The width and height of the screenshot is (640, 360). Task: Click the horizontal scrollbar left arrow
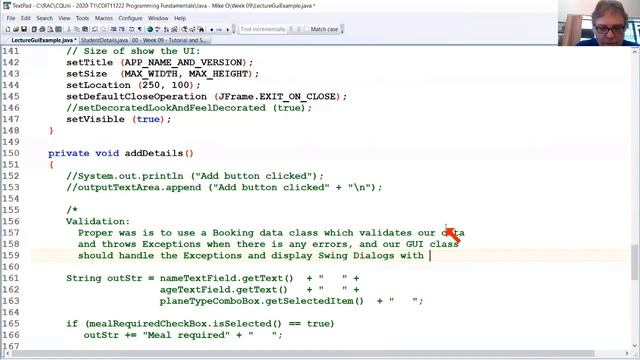[7, 353]
